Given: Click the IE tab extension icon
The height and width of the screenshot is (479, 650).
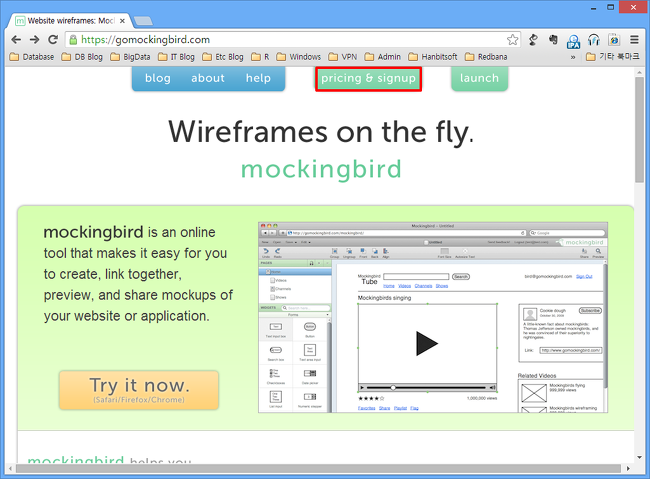Looking at the screenshot, I should tap(614, 39).
